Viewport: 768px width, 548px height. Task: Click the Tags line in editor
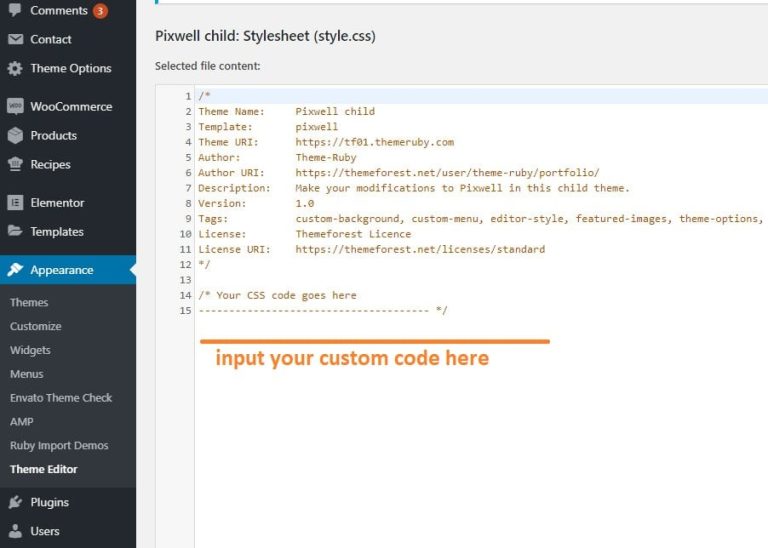click(481, 218)
